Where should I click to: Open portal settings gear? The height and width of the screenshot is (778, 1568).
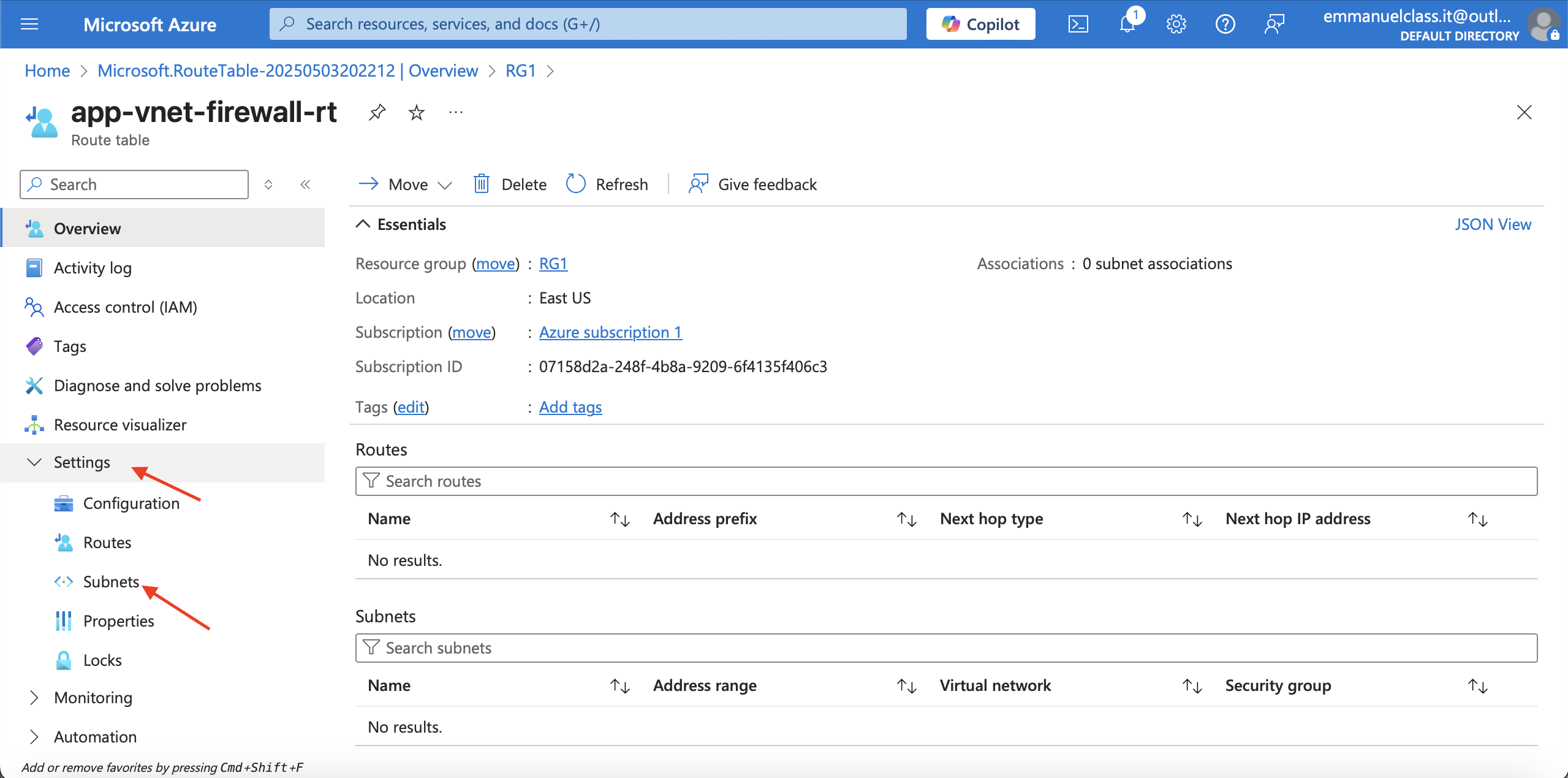click(x=1176, y=24)
